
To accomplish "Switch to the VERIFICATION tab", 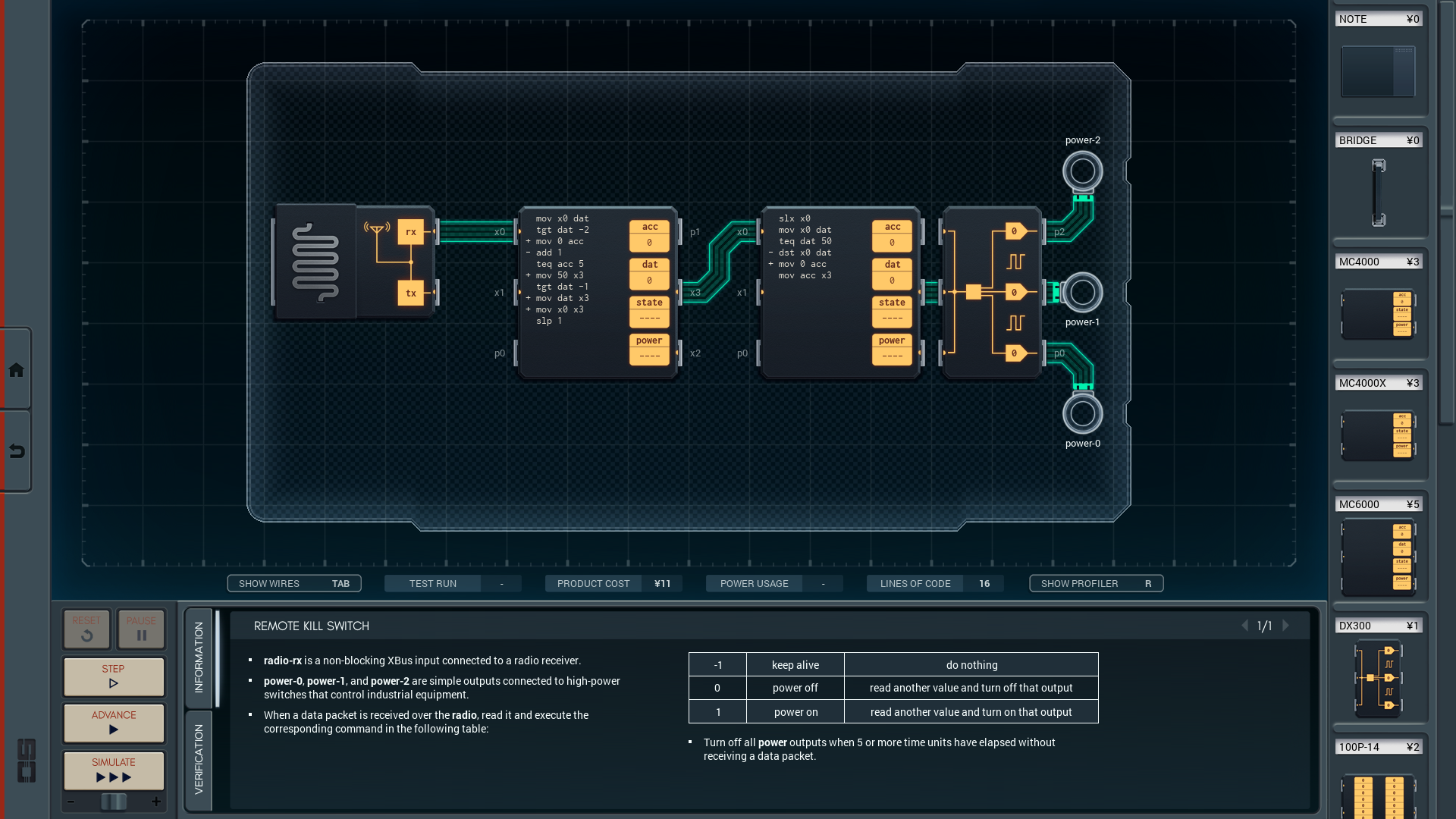I will pyautogui.click(x=199, y=759).
